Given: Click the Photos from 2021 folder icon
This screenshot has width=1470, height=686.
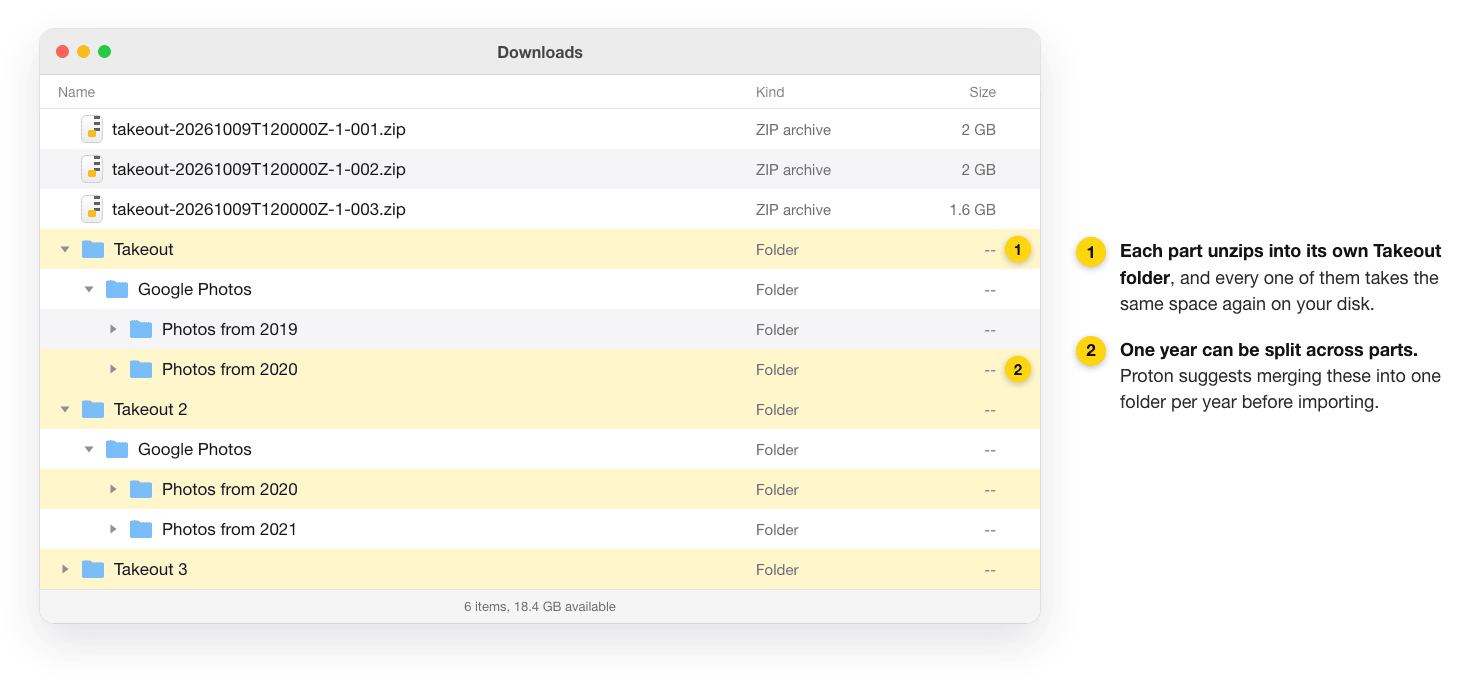Looking at the screenshot, I should coord(141,529).
